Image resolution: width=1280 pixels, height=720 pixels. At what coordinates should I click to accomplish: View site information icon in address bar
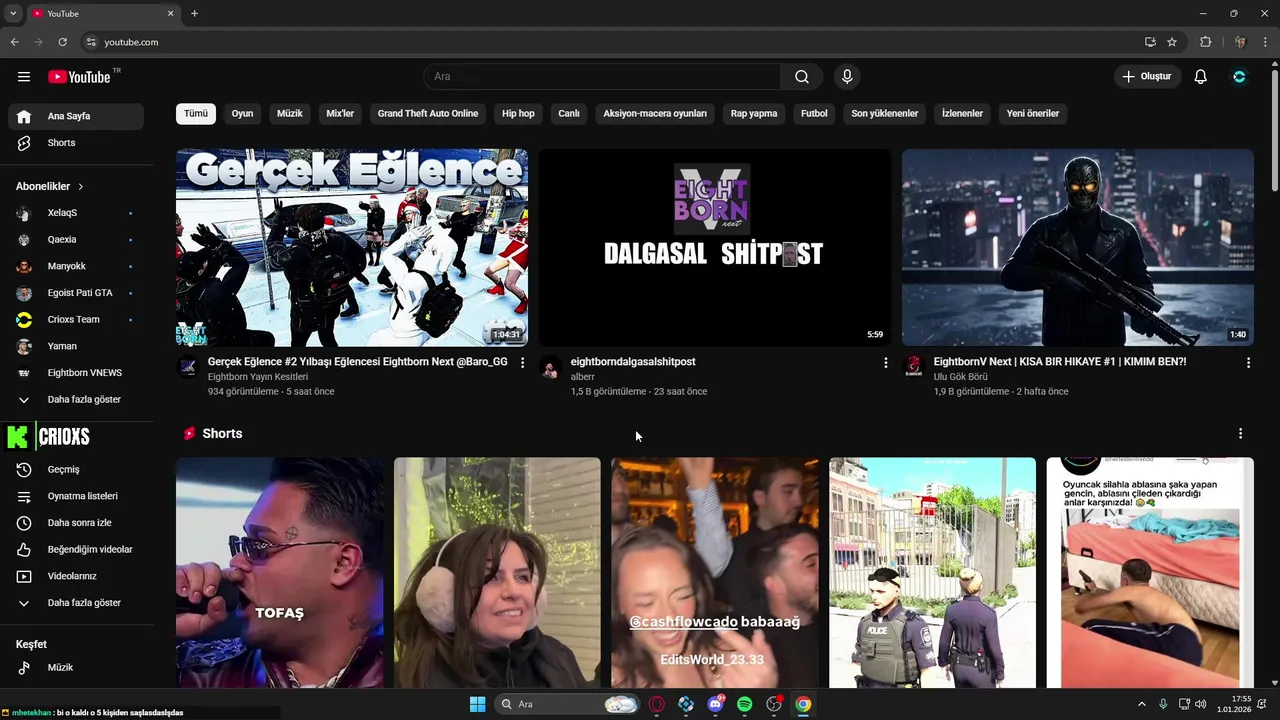point(91,42)
